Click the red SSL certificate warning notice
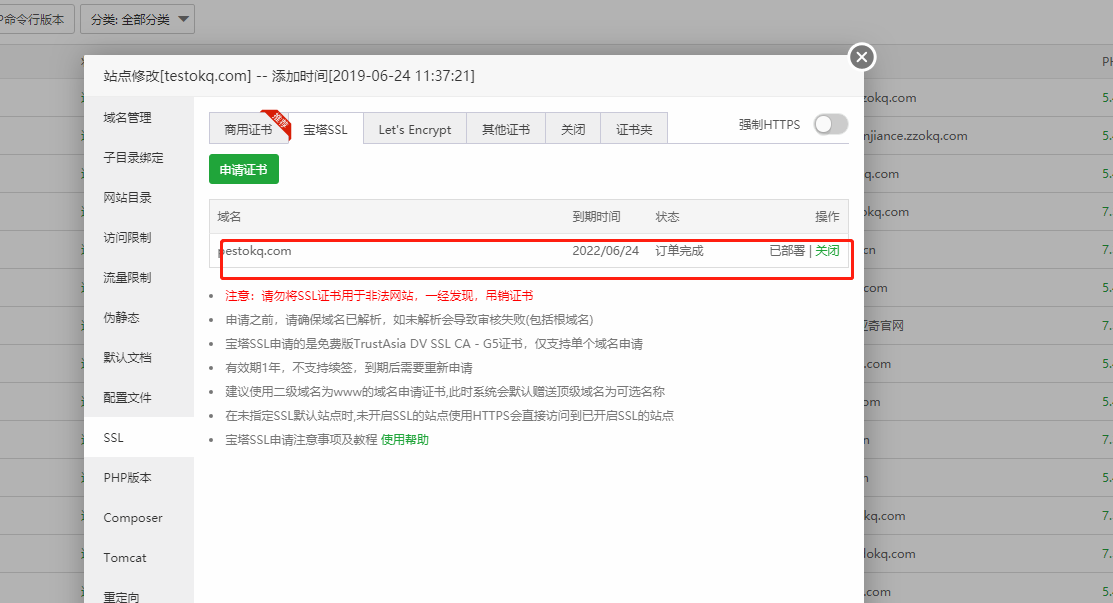 (x=379, y=296)
